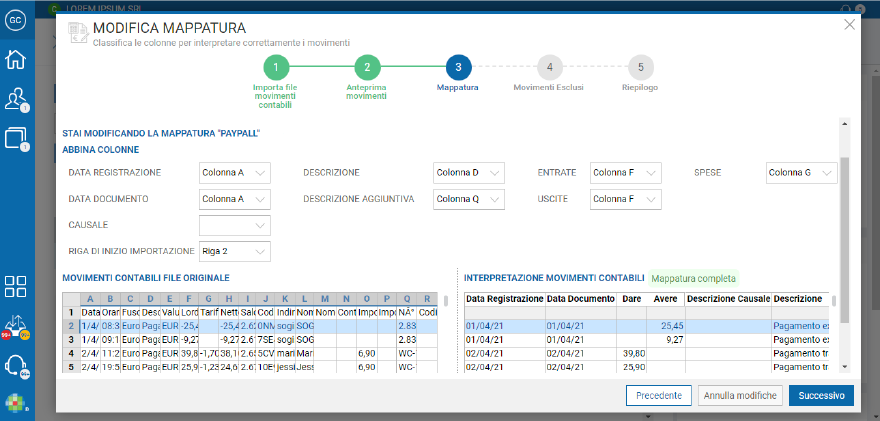Select row 4 header in original file
The width and height of the screenshot is (880, 421).
coord(71,354)
